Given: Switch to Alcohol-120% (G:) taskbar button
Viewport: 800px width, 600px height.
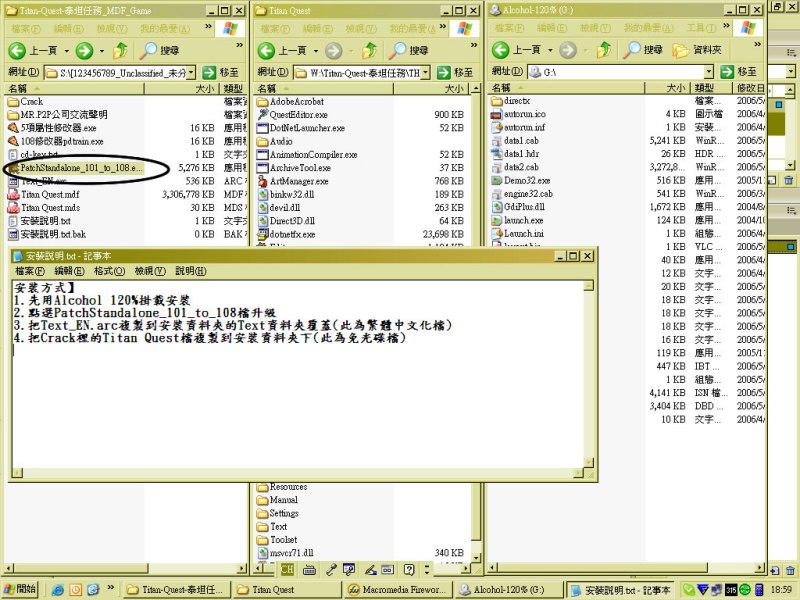Looking at the screenshot, I should click(x=509, y=590).
